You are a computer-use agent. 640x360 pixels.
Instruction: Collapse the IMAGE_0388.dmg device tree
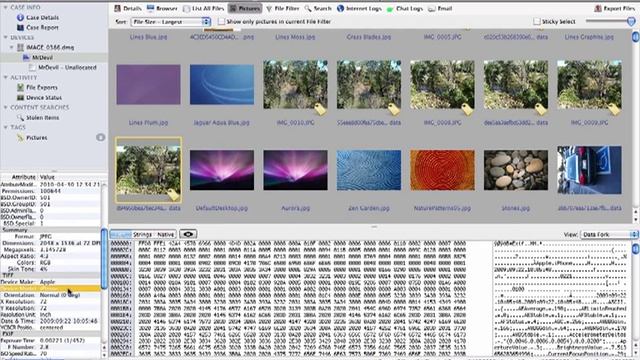click(x=11, y=47)
